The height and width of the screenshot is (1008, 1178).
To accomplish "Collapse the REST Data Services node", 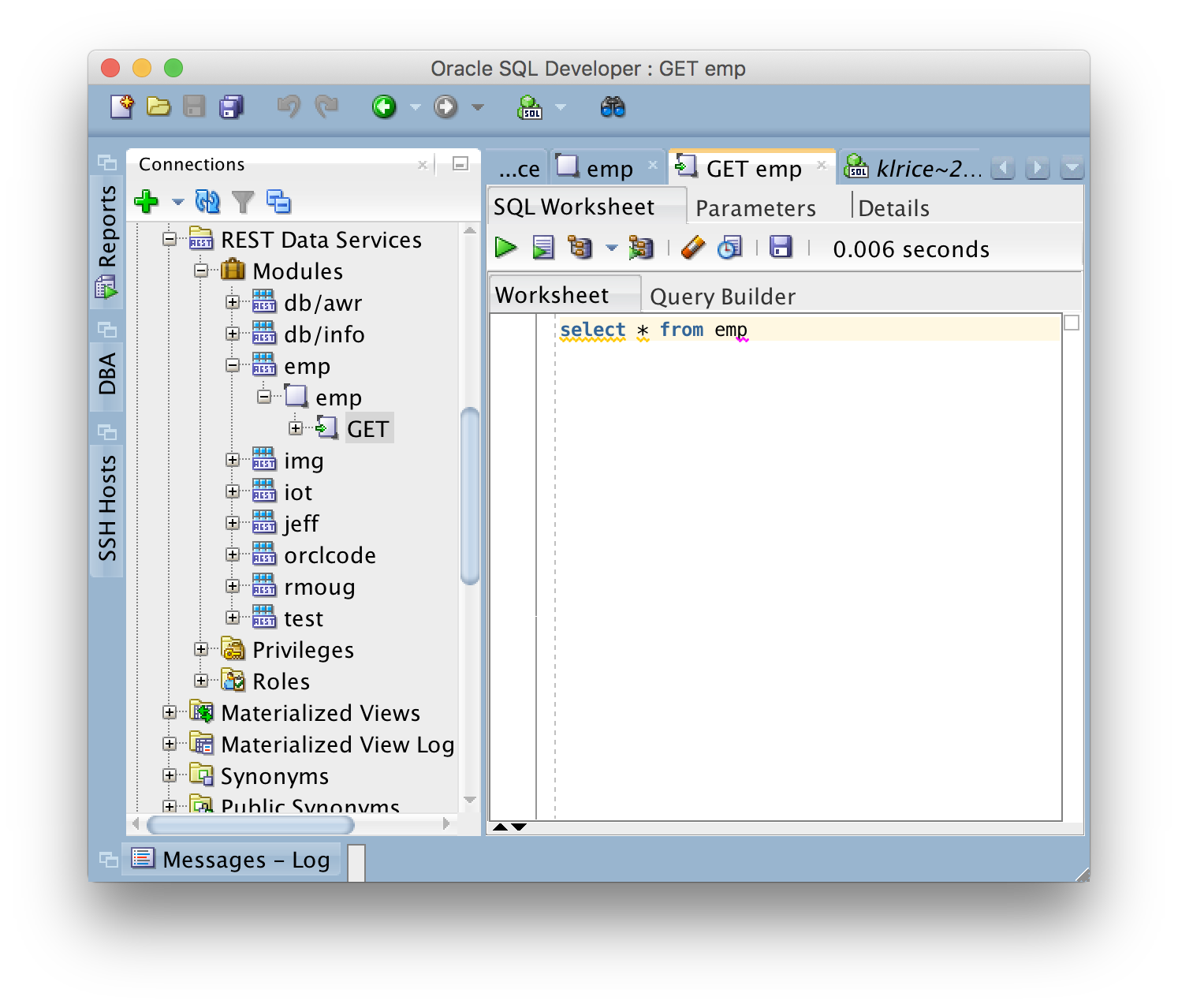I will coord(170,239).
